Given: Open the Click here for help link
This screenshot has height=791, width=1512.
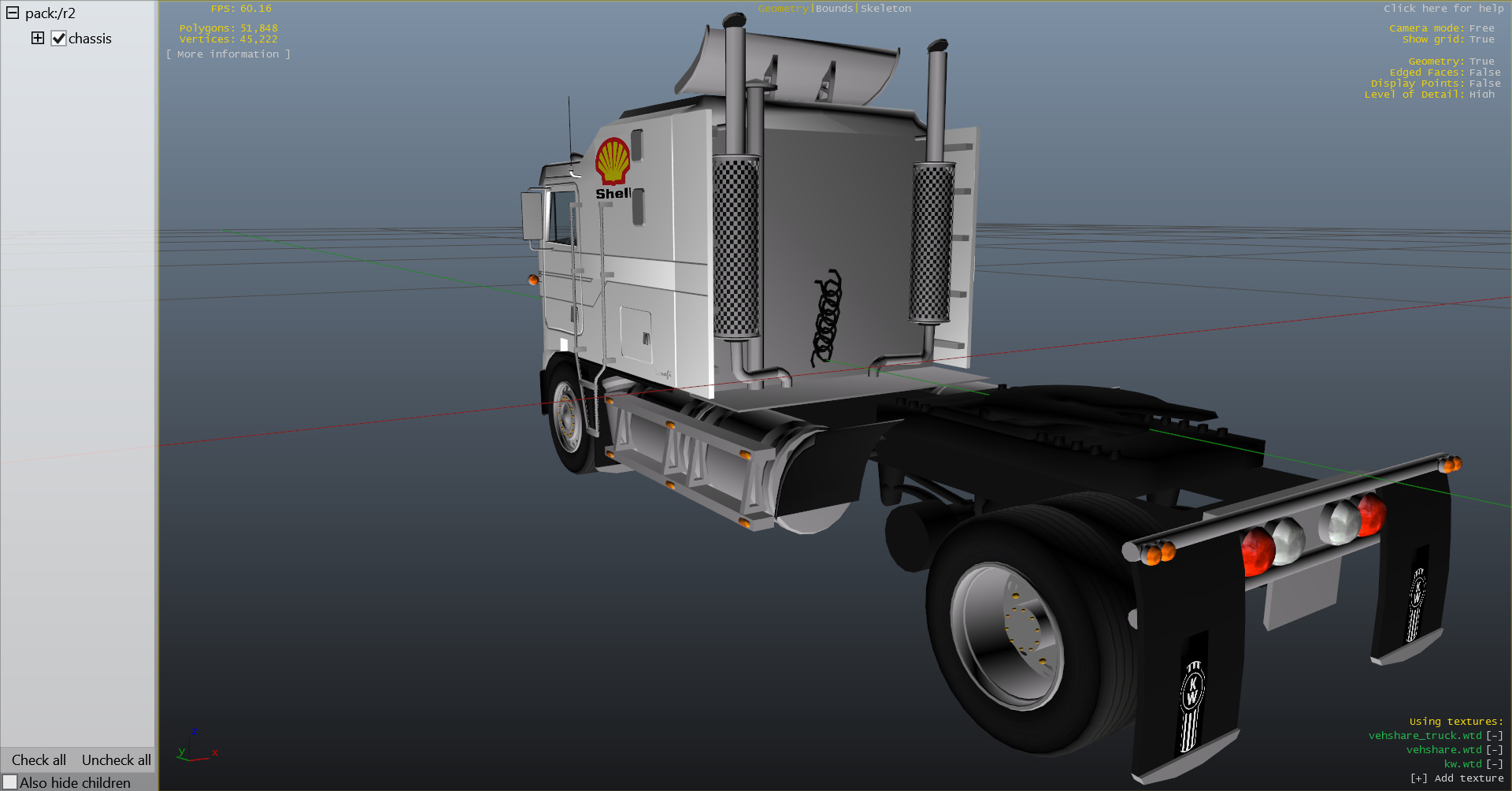Looking at the screenshot, I should (1443, 8).
